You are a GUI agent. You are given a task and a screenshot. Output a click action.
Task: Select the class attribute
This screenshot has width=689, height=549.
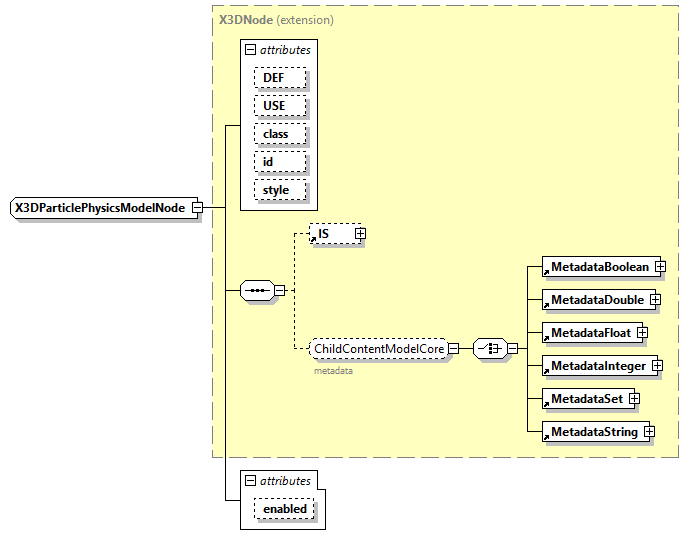280,134
